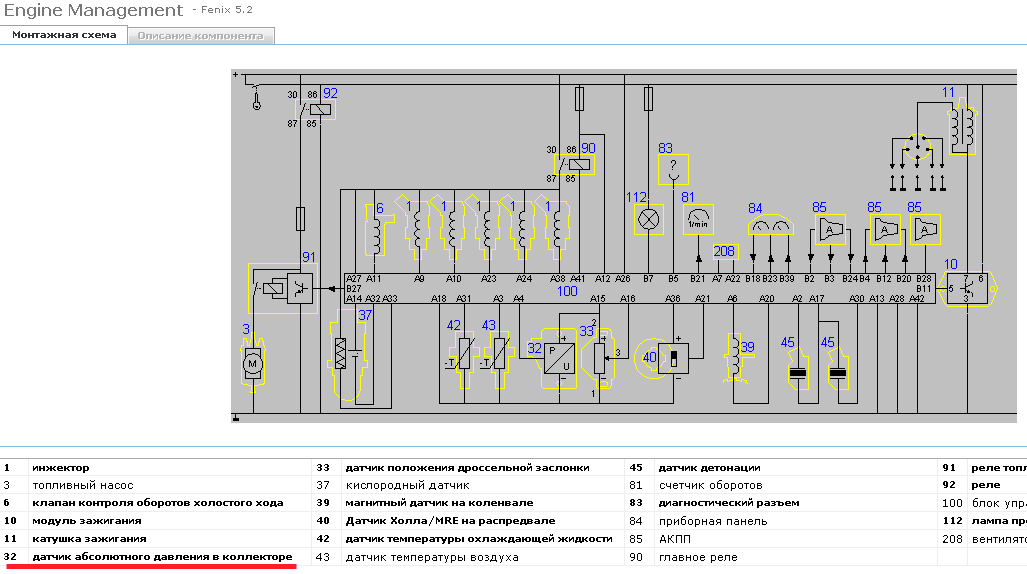This screenshot has height=574, width=1027.
Task: Select the tachometer symbol 81
Action: pyautogui.click(x=698, y=220)
